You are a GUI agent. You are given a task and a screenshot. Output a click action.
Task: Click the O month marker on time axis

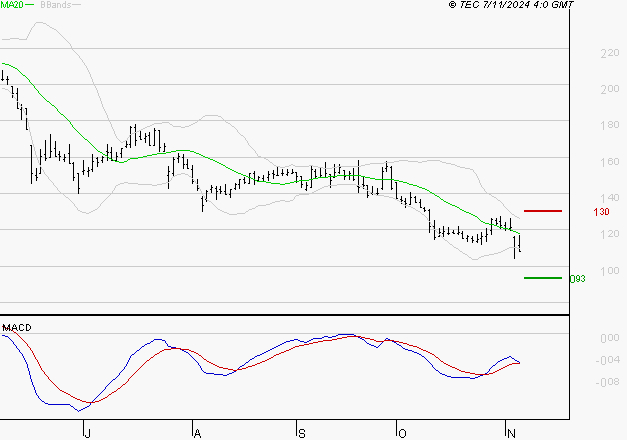401,432
